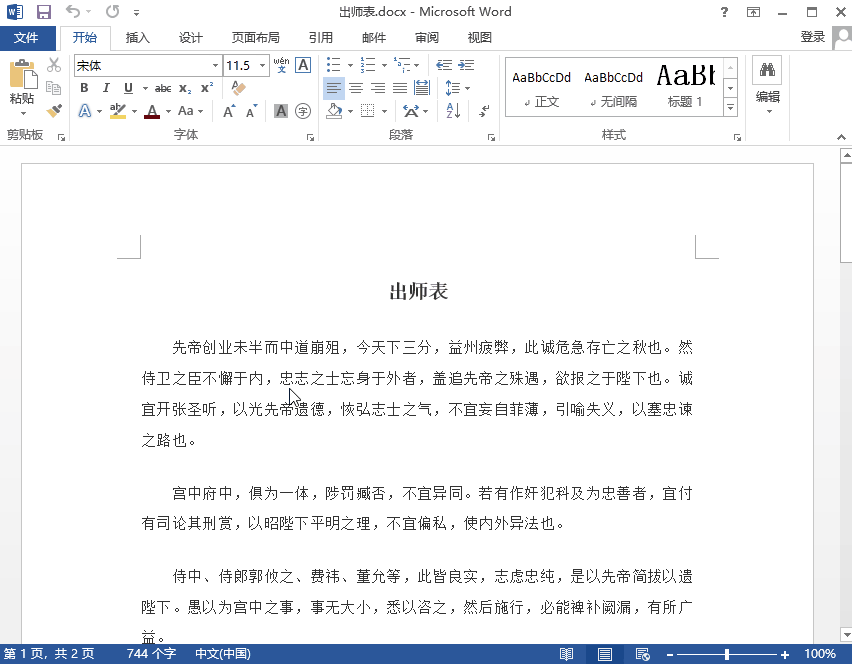Undo the last action
The height and width of the screenshot is (664, 852).
tap(72, 11)
